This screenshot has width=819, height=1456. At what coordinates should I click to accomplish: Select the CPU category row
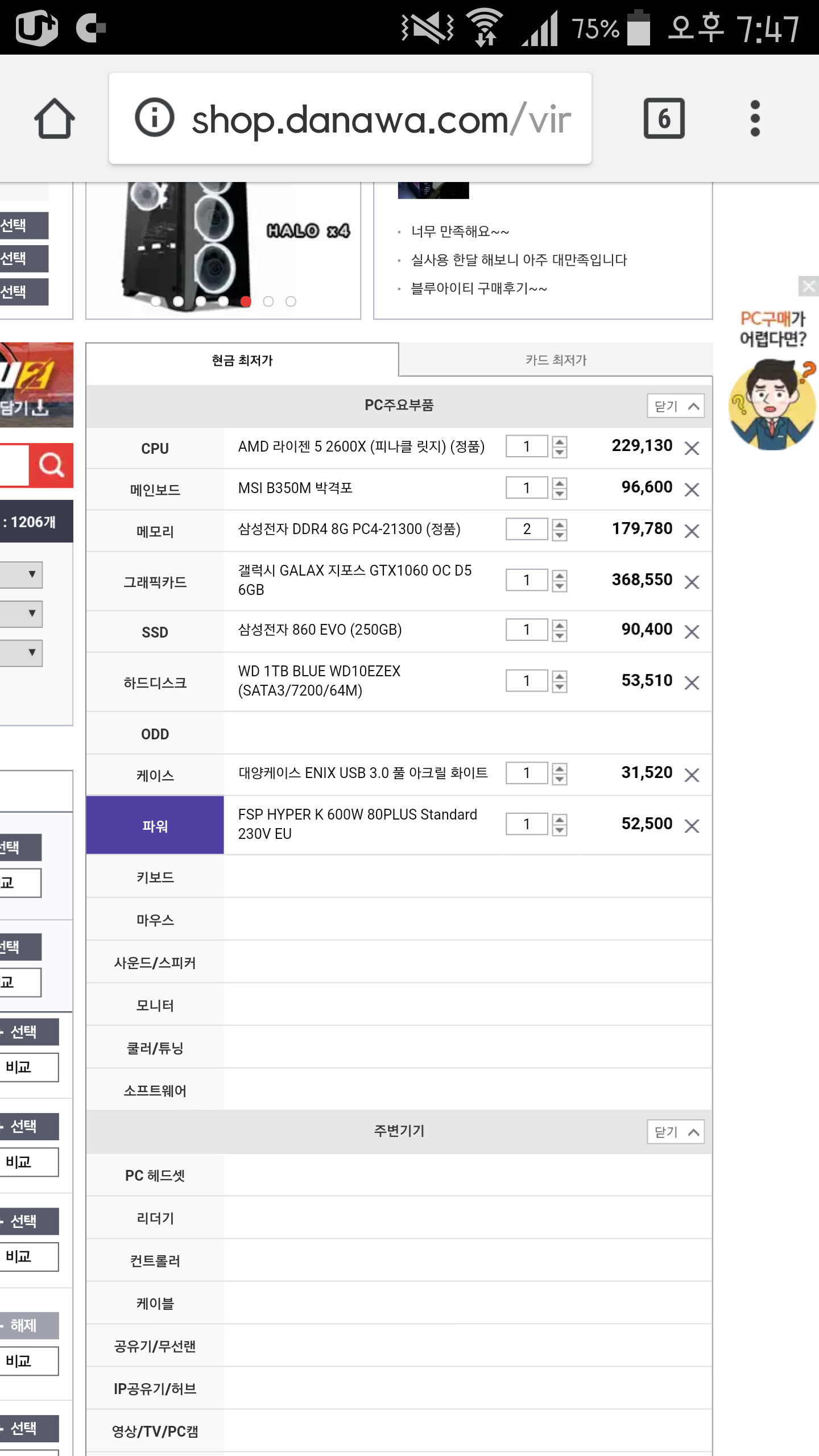(x=155, y=448)
